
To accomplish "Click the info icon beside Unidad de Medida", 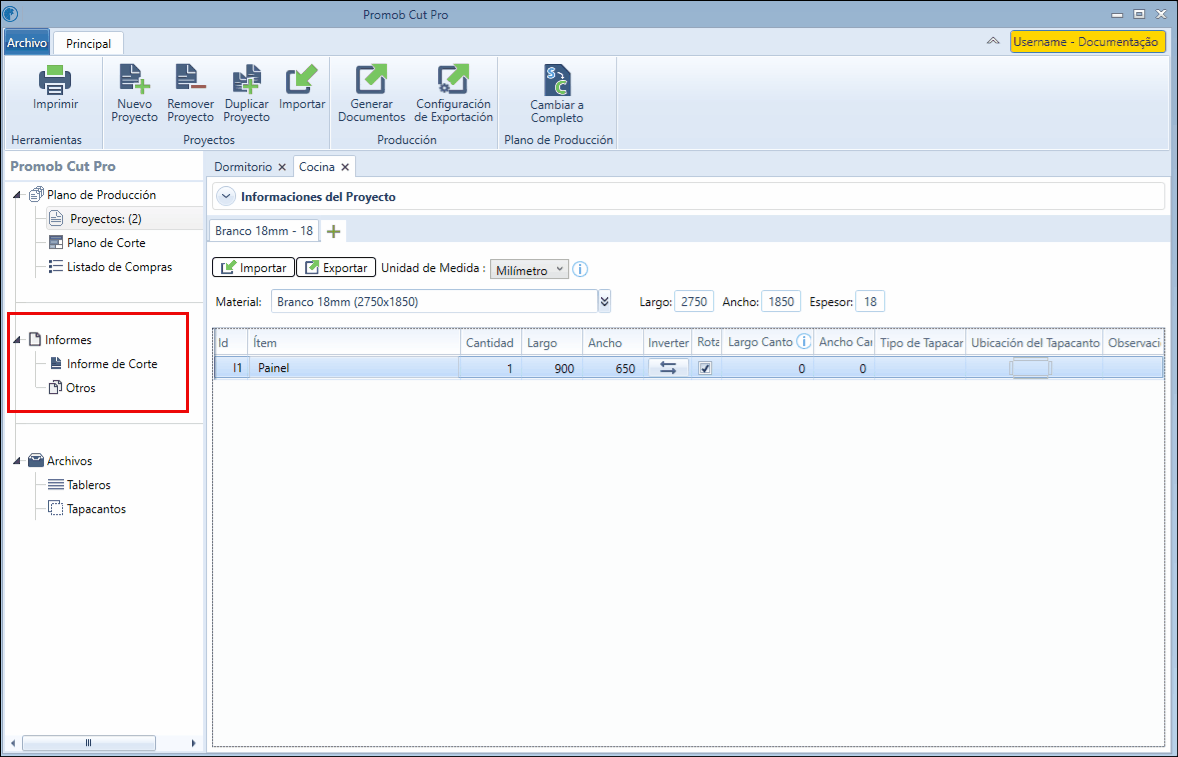I will [x=580, y=269].
